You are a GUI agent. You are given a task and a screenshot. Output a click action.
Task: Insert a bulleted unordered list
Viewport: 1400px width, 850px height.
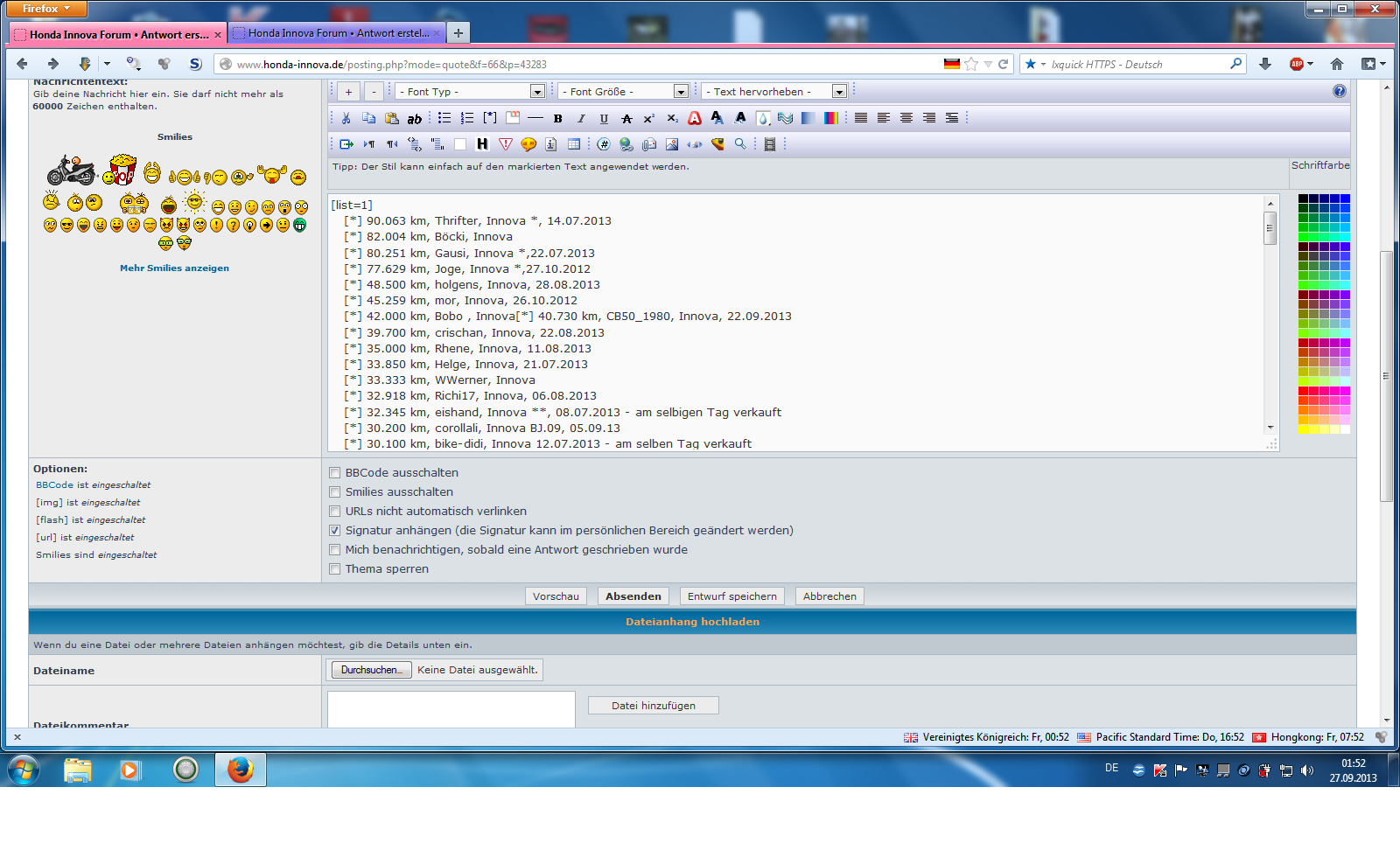444,118
